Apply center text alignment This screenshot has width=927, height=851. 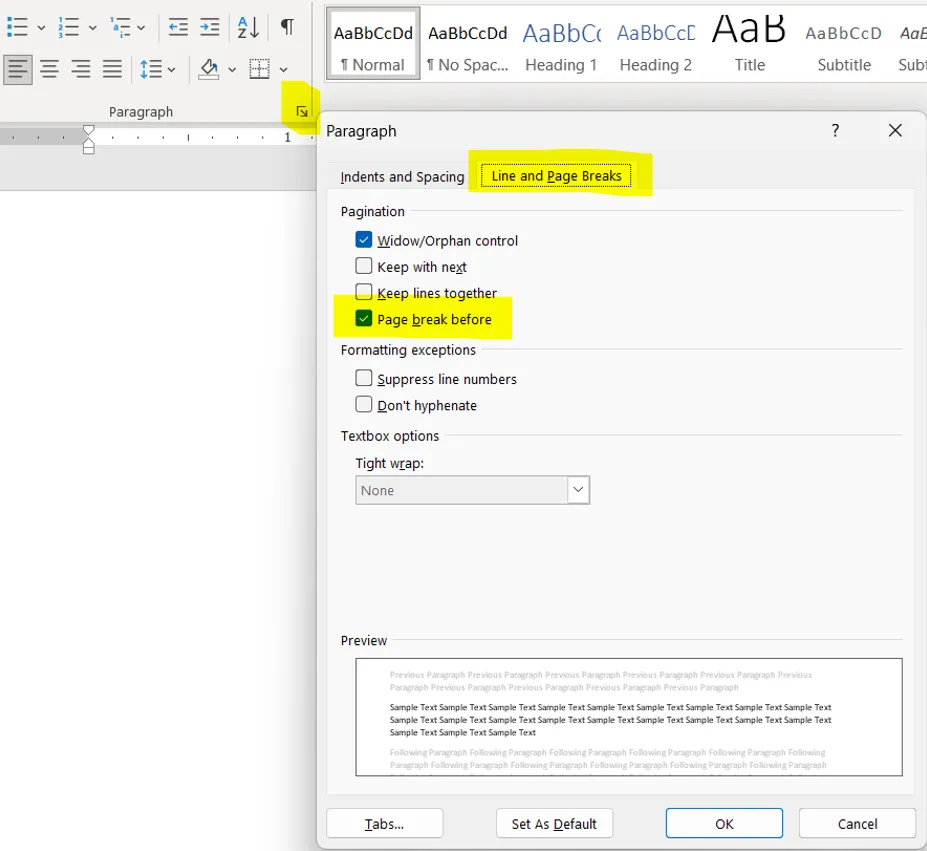(x=49, y=69)
